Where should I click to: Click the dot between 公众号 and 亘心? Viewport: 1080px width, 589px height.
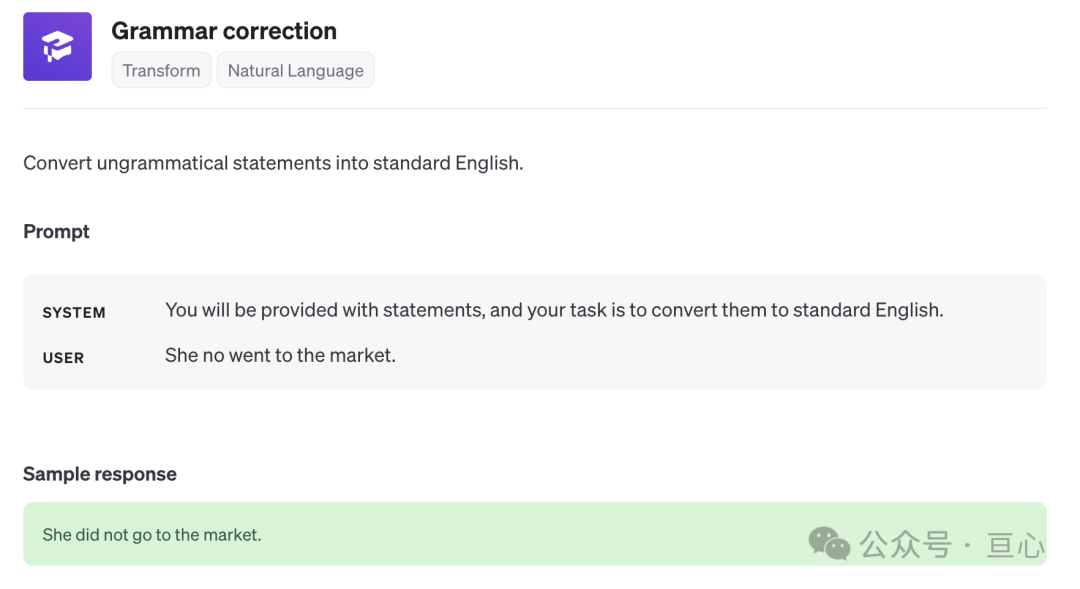click(967, 545)
